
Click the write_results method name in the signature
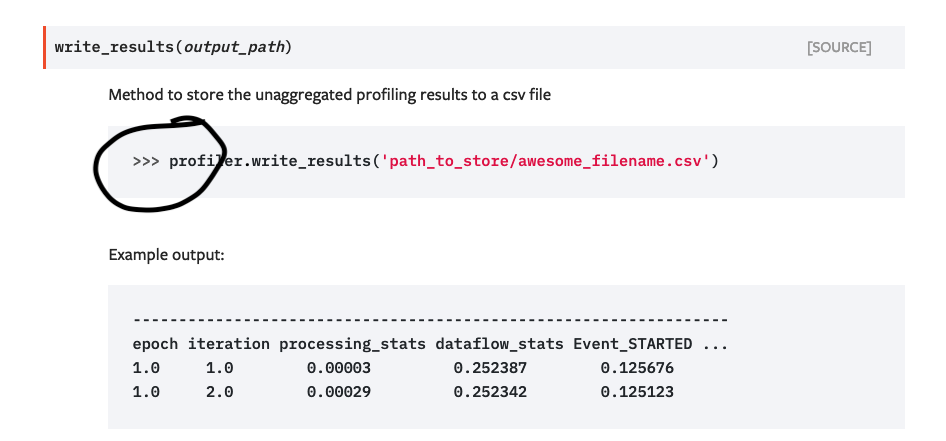(115, 47)
